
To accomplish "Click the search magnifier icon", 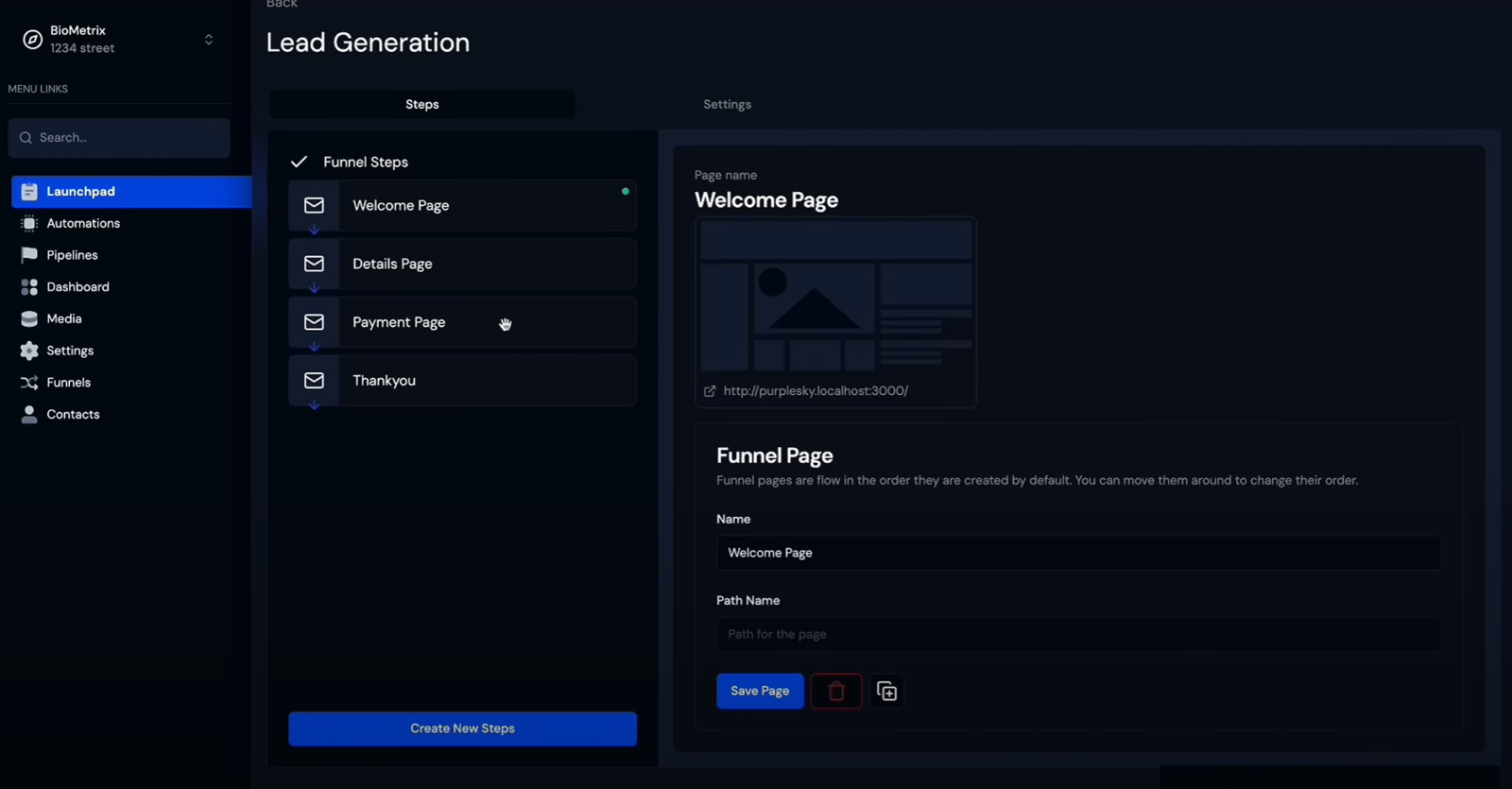I will click(26, 138).
